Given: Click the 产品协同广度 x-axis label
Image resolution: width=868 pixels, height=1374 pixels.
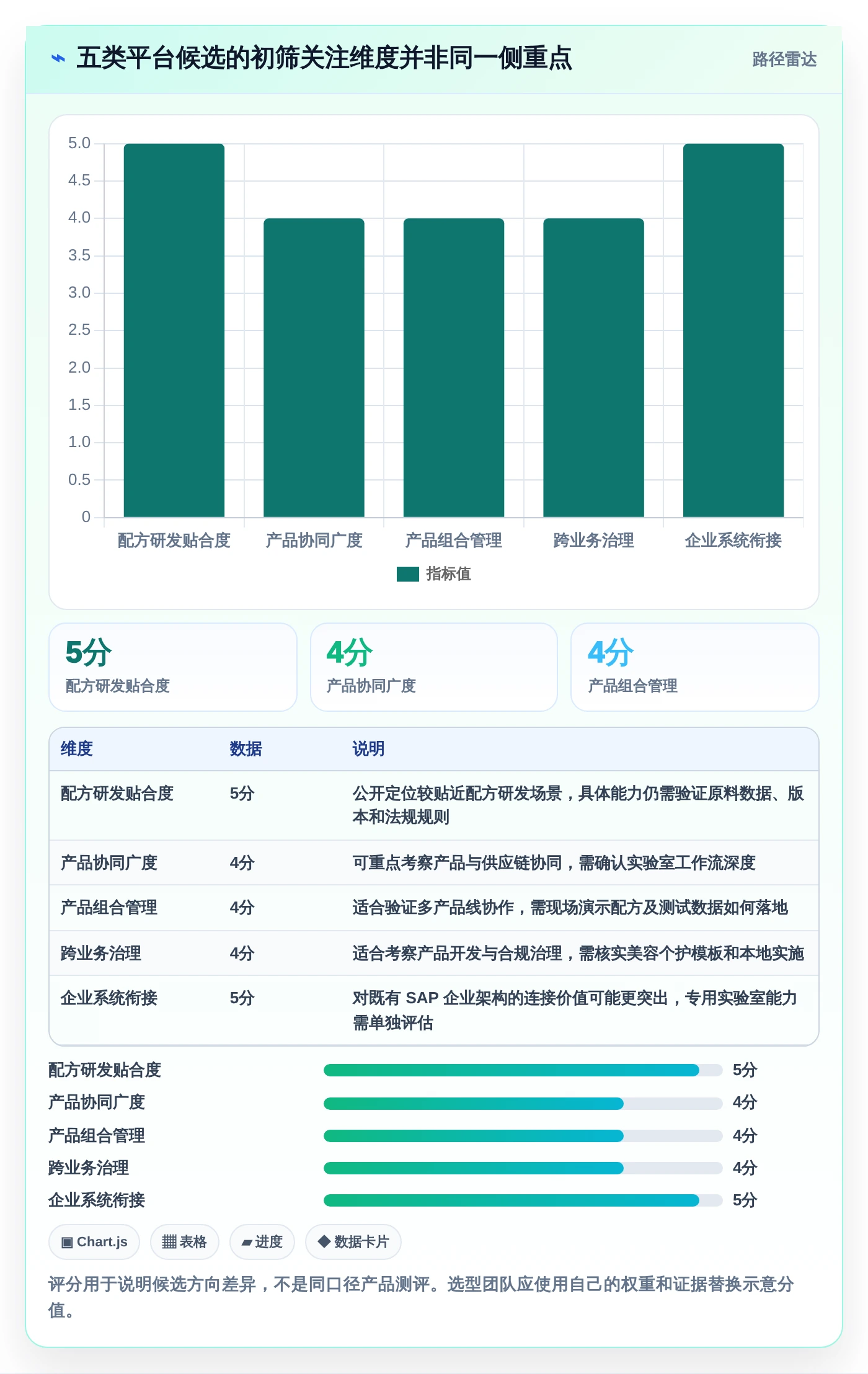Looking at the screenshot, I should (314, 541).
